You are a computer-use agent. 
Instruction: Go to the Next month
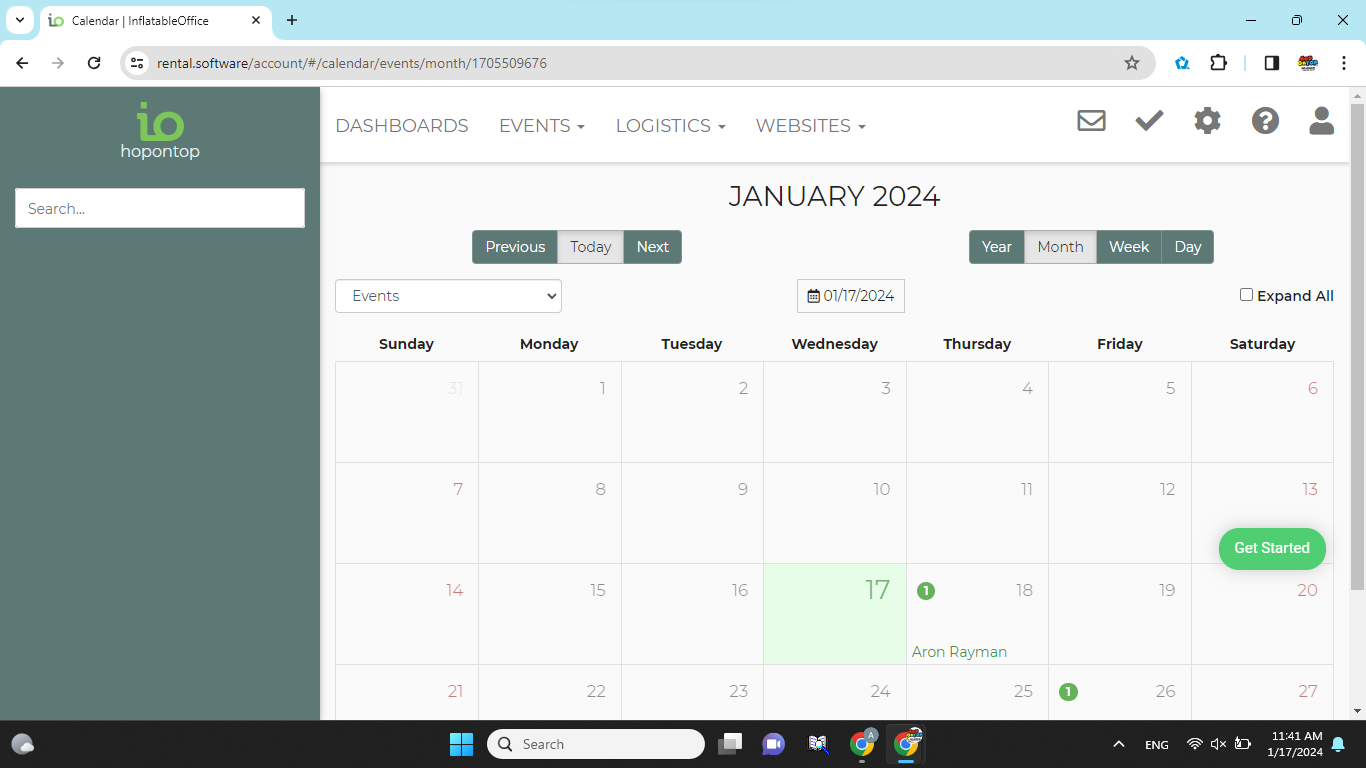click(x=652, y=247)
